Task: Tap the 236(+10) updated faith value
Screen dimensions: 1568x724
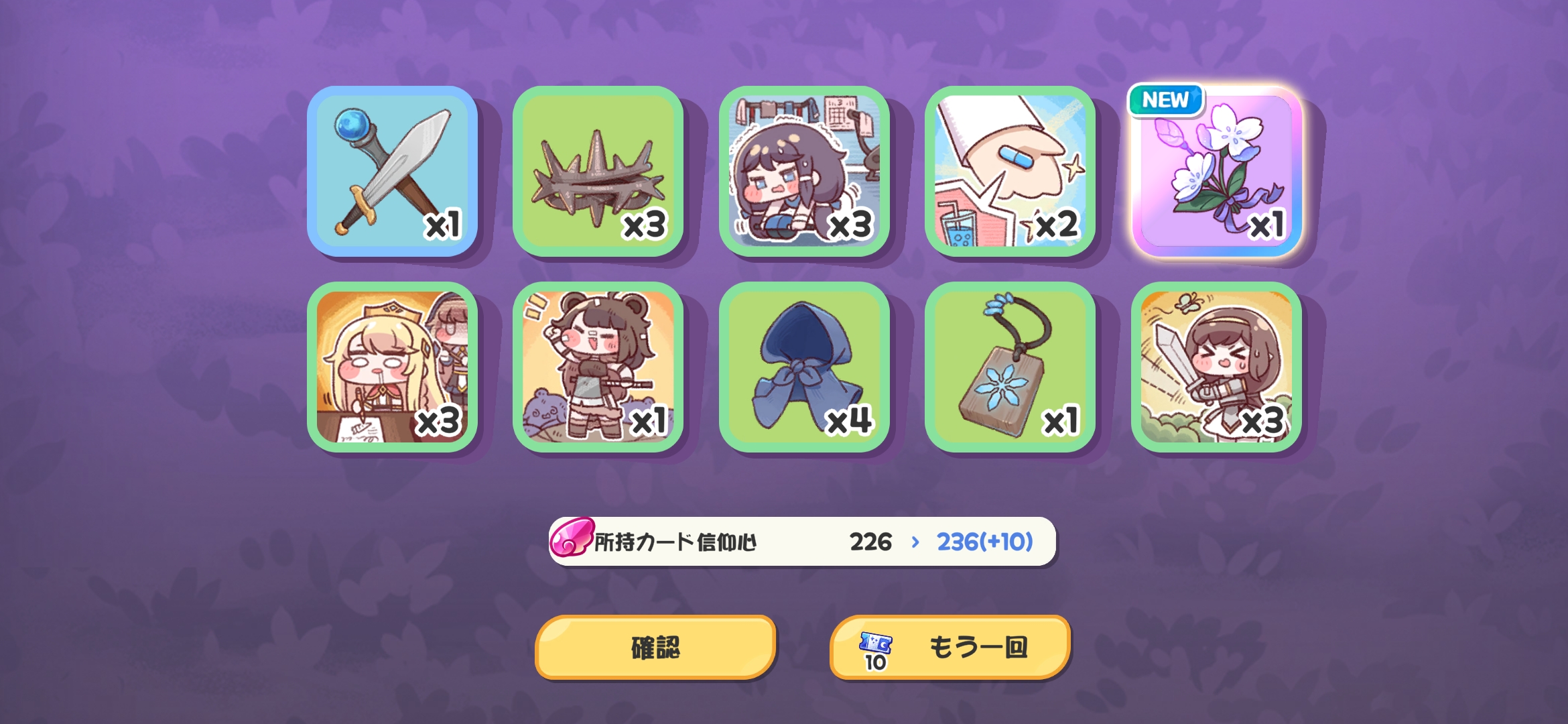Action: [x=984, y=542]
